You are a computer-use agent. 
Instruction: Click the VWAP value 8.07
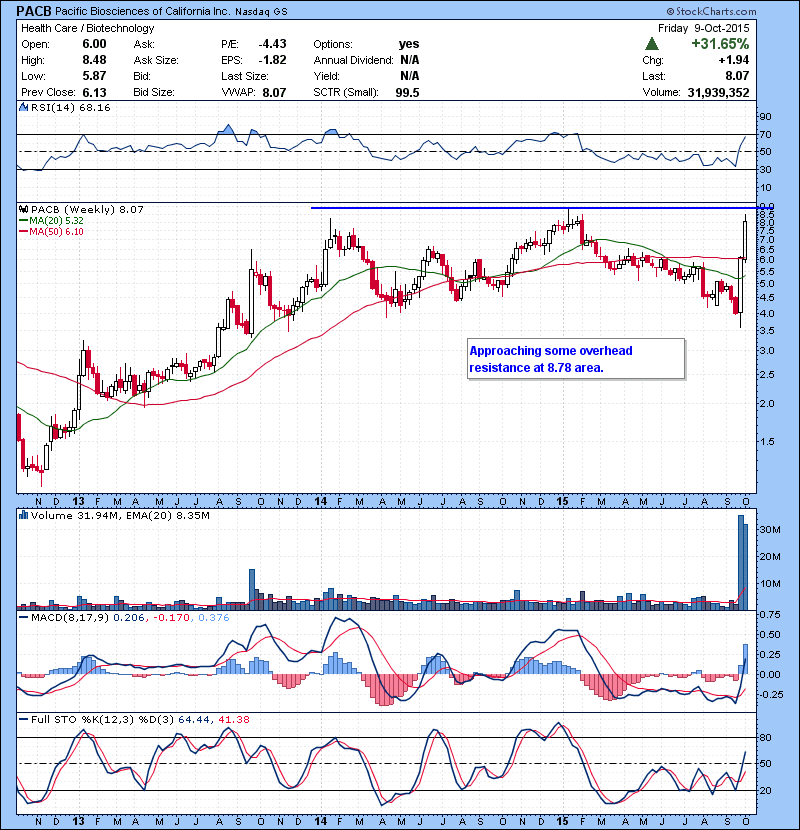pos(274,92)
